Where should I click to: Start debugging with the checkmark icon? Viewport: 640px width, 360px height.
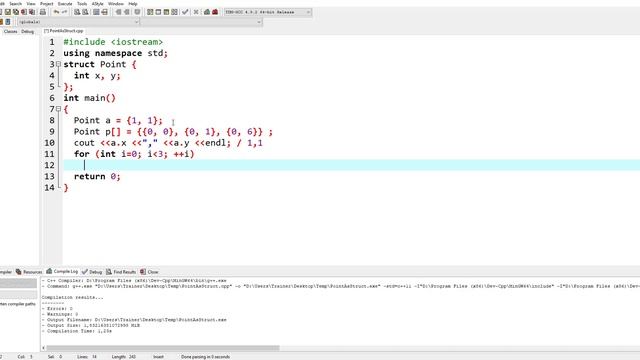point(185,12)
